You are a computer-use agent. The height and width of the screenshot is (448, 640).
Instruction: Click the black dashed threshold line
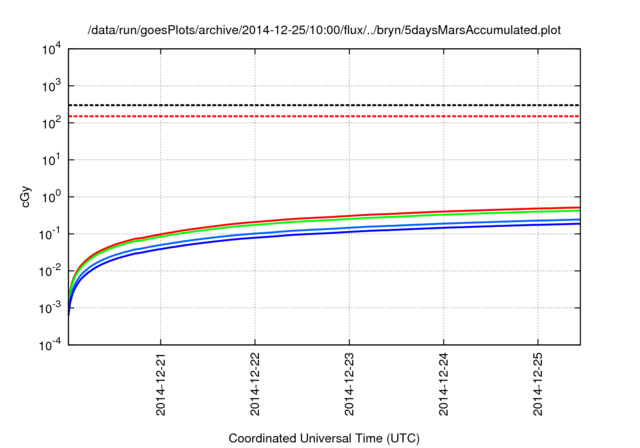coord(324,105)
